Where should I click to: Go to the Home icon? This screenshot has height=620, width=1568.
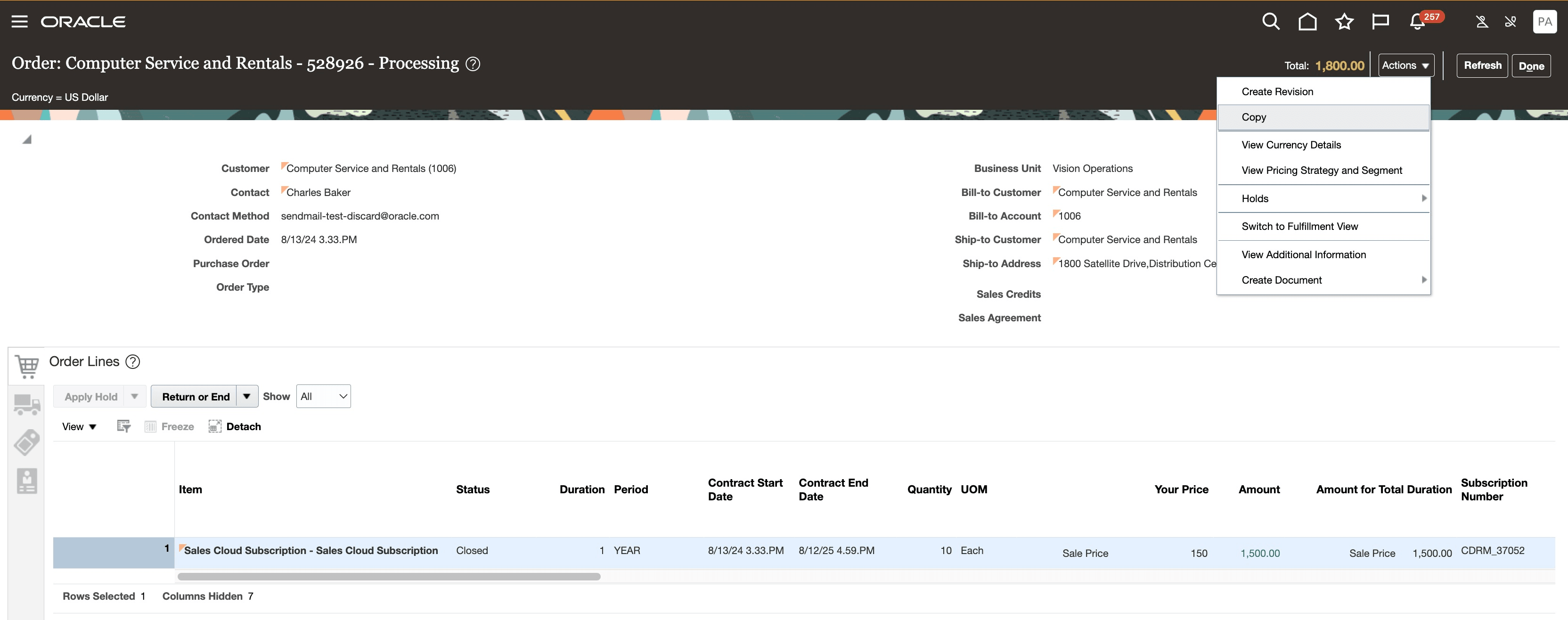click(x=1307, y=22)
